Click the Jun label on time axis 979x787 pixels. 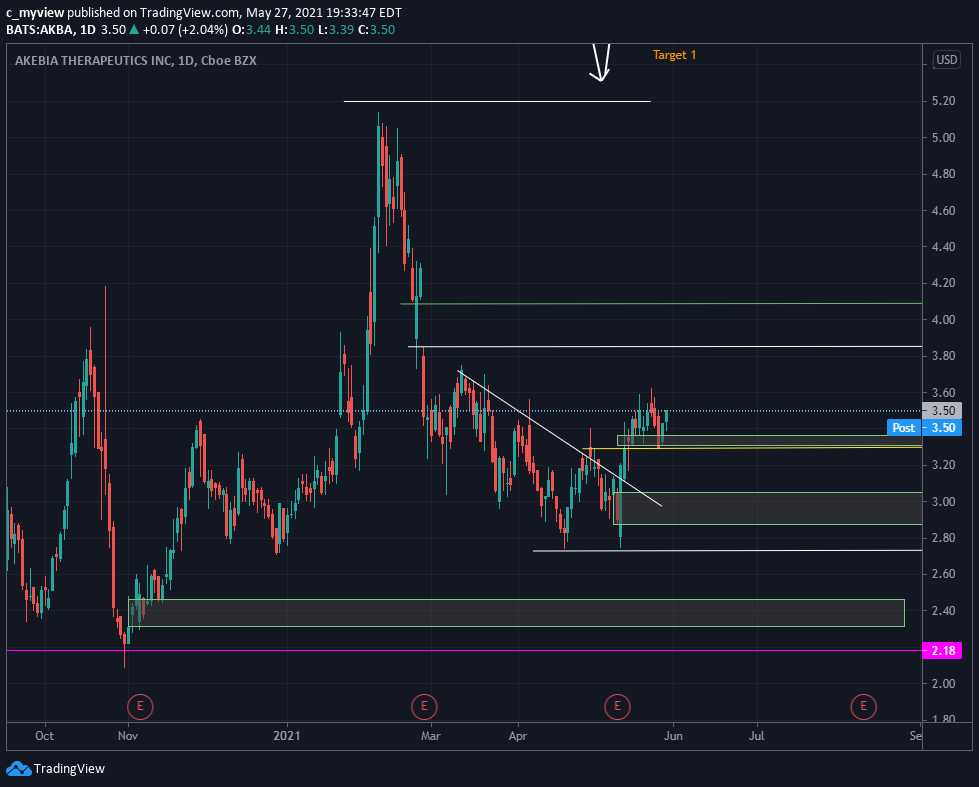click(x=673, y=736)
